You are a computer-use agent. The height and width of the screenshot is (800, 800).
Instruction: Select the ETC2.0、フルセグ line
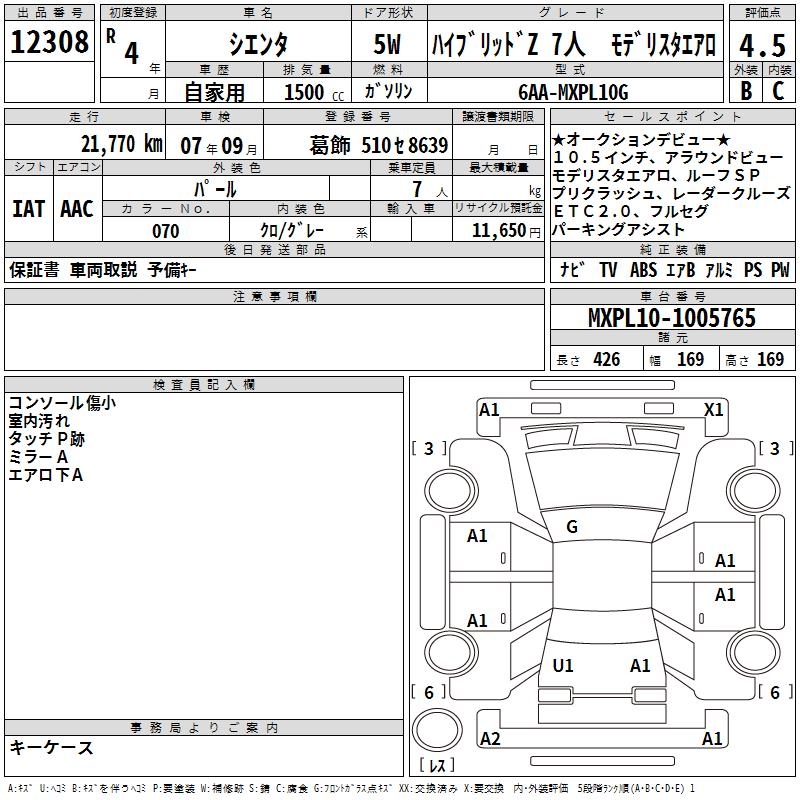click(630, 211)
